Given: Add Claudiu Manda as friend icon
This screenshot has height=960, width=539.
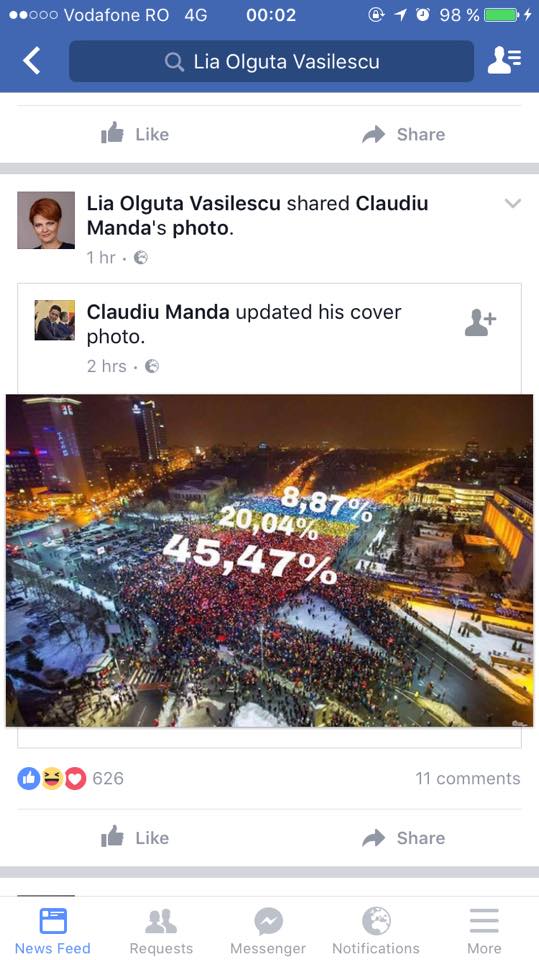Looking at the screenshot, I should 480,323.
